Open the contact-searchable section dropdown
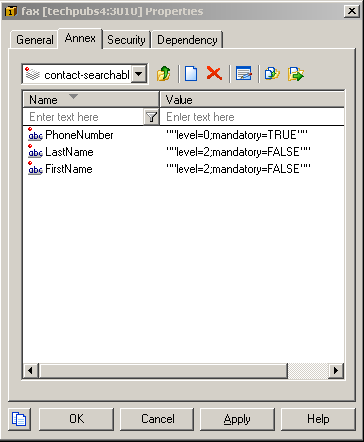Screen dimensions: 364x442 139,74
